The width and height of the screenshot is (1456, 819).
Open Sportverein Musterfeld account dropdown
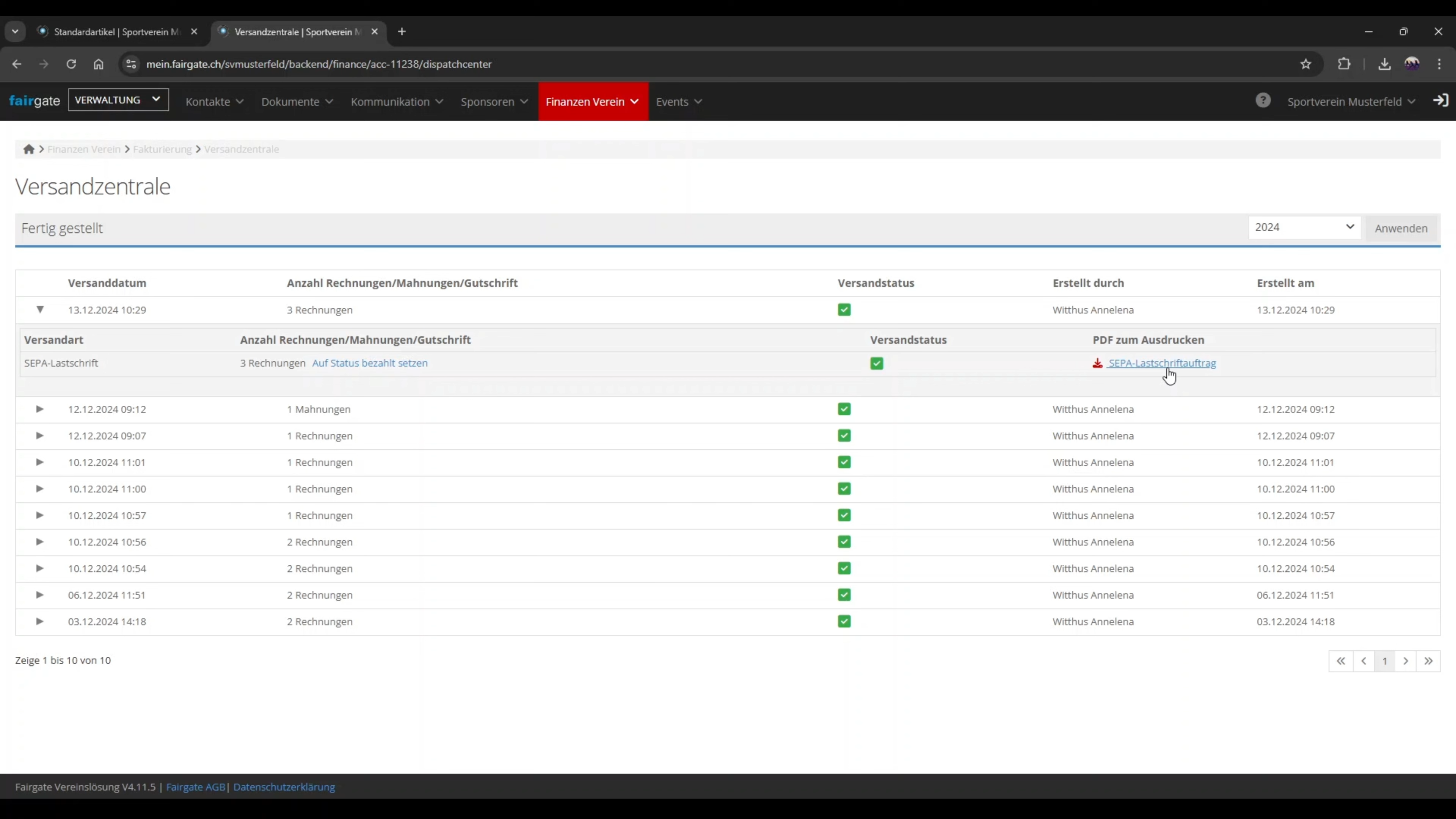pyautogui.click(x=1351, y=102)
